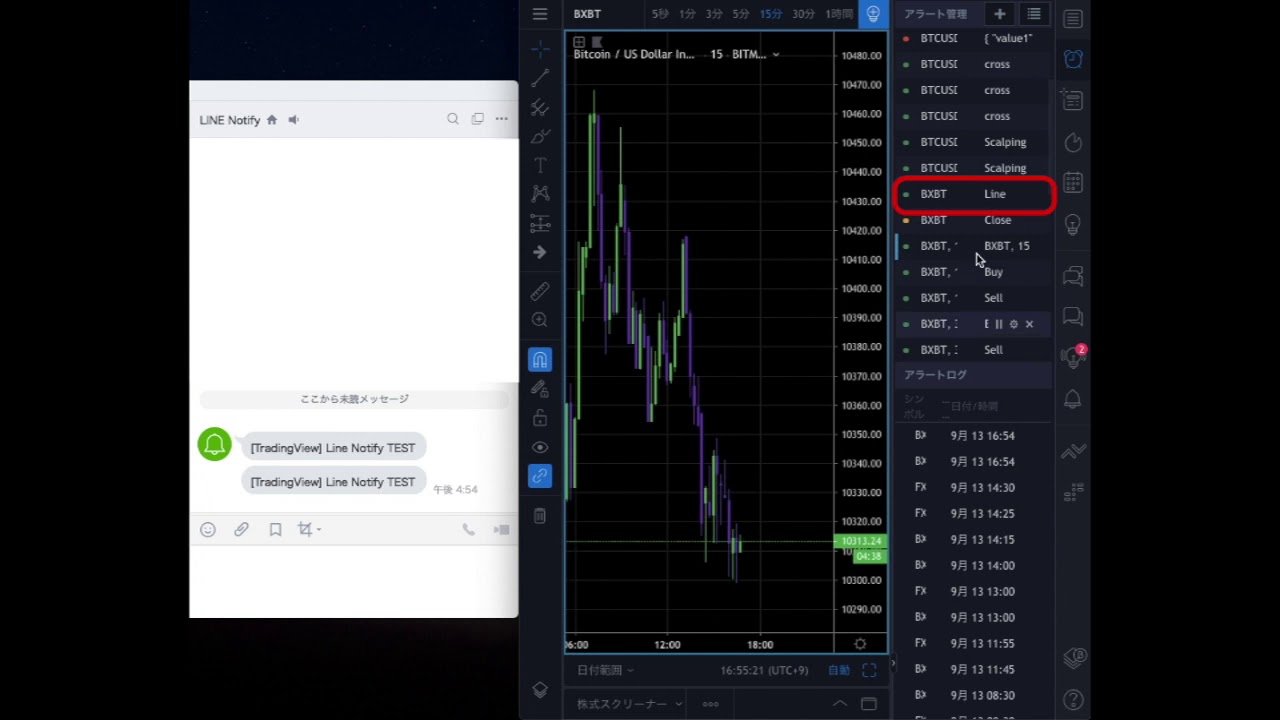Open the notifications bell sidebar icon
Viewport: 1280px width, 720px height.
click(x=1072, y=399)
